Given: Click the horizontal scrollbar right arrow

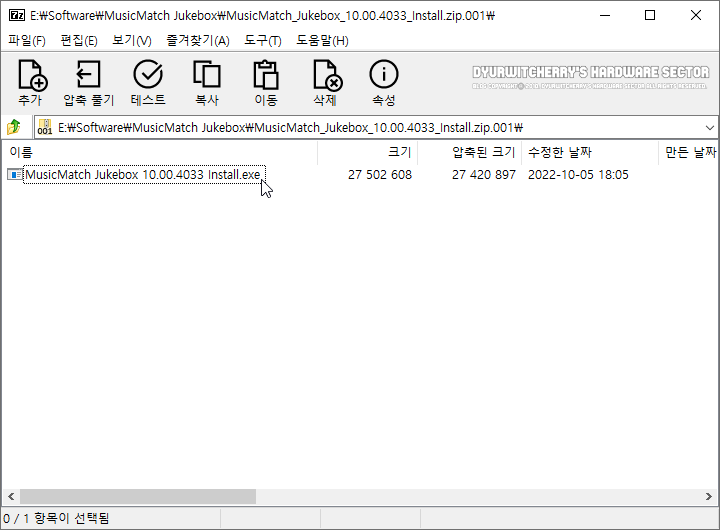Looking at the screenshot, I should pos(709,496).
